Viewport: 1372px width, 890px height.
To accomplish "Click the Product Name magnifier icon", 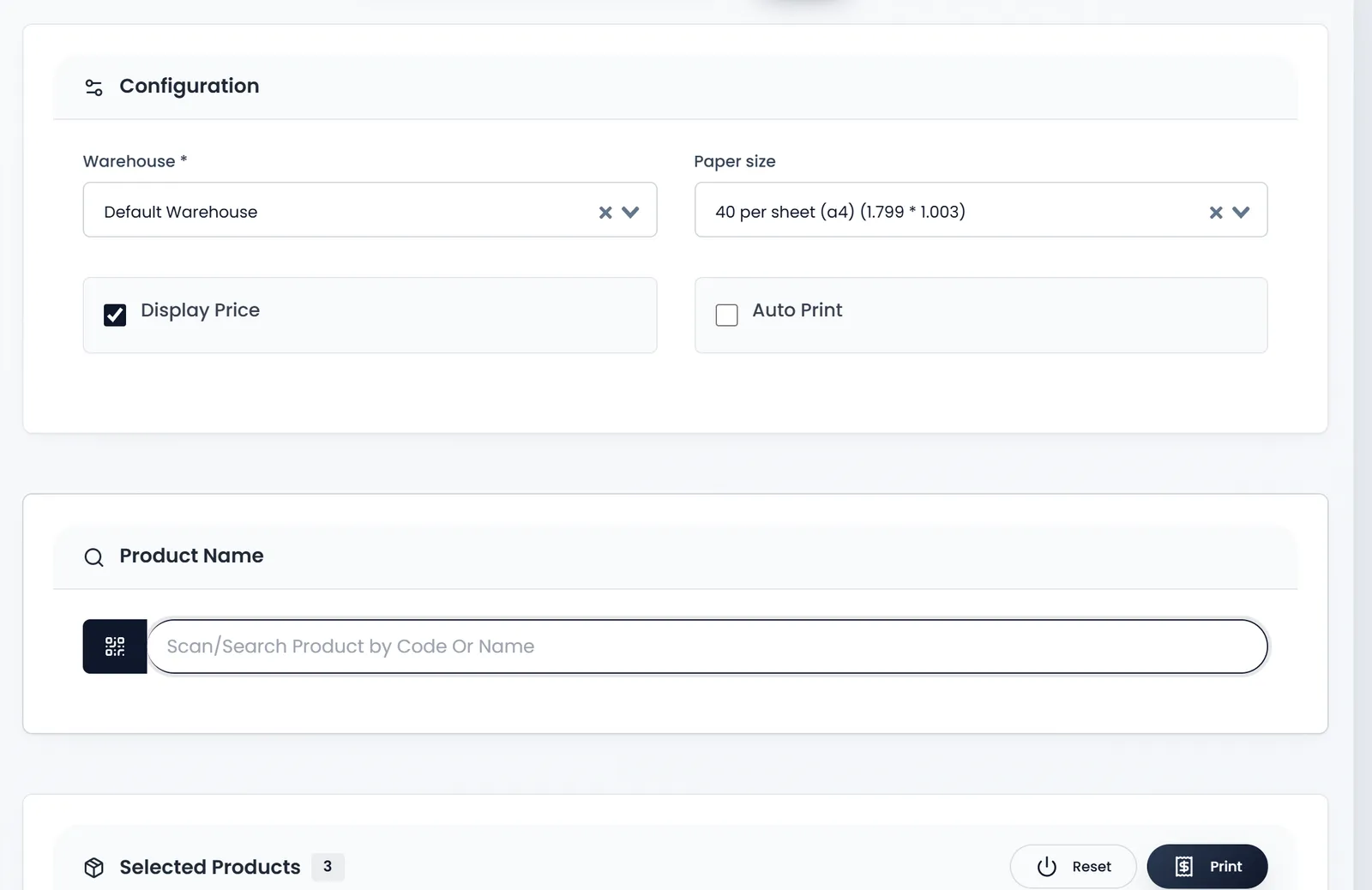I will coord(94,557).
